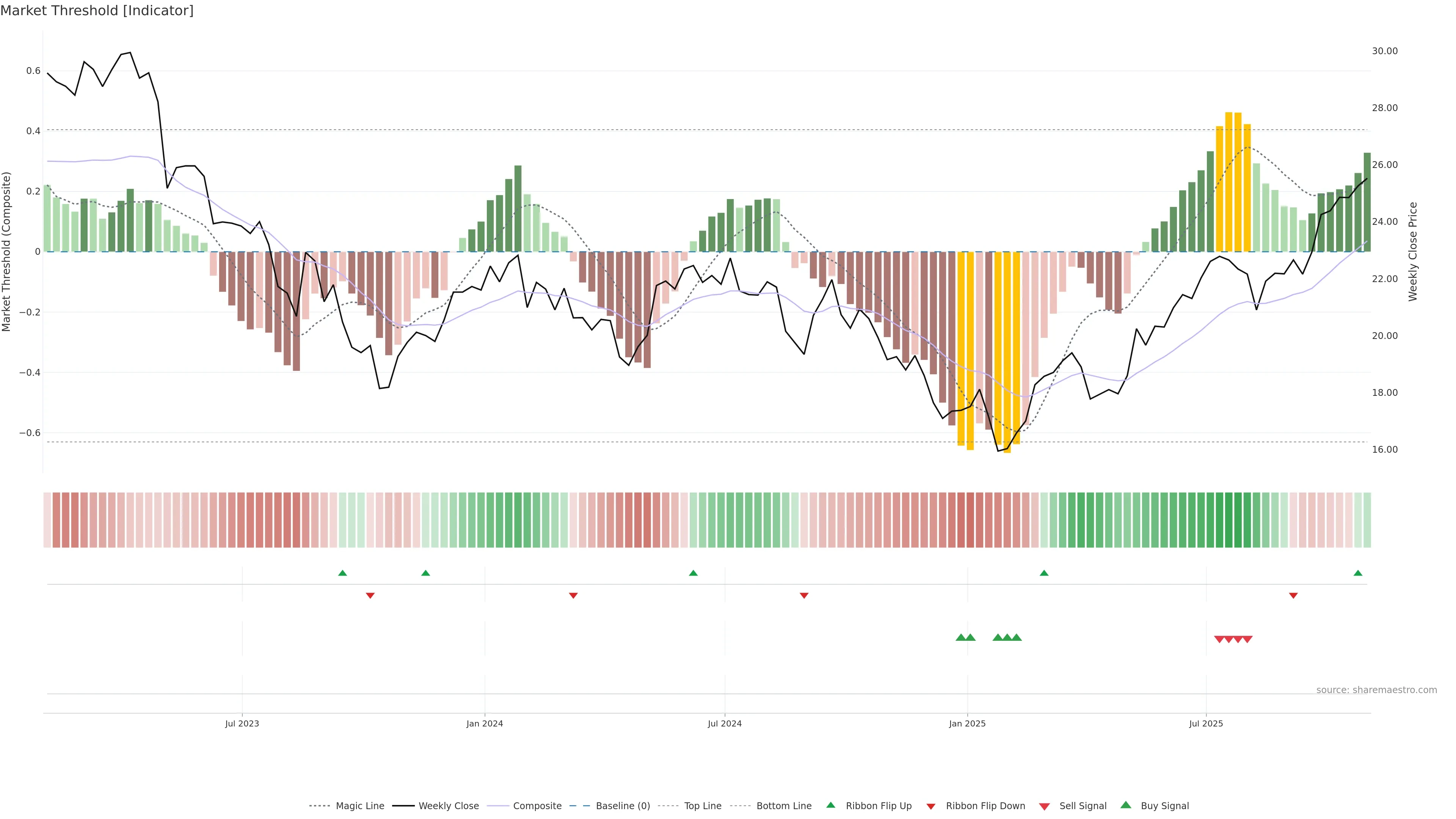Click the Weekly Close Price axis label
This screenshot has height=819, width=1456.
(x=1412, y=251)
